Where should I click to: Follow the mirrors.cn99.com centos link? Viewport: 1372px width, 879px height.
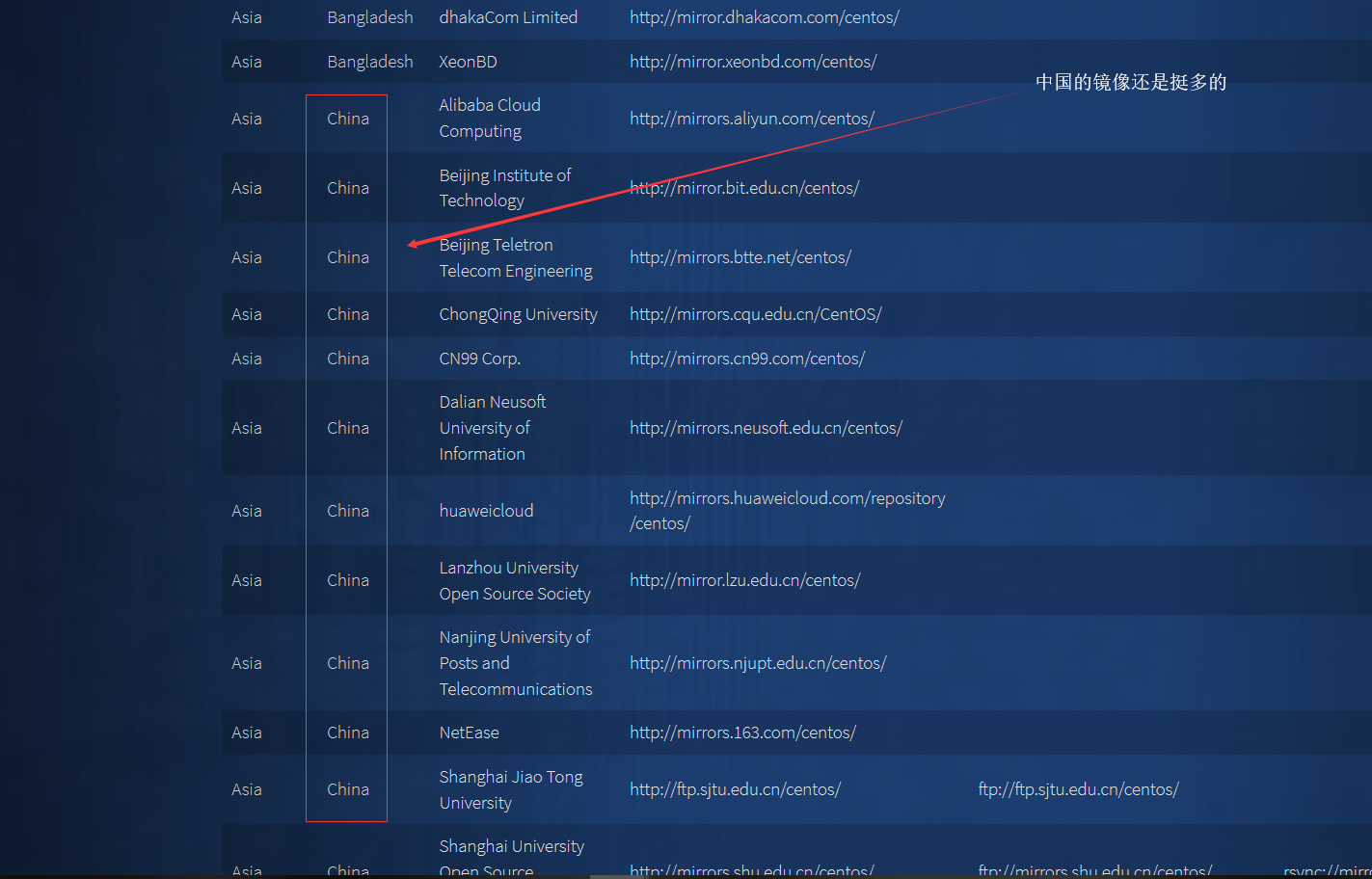pos(747,359)
